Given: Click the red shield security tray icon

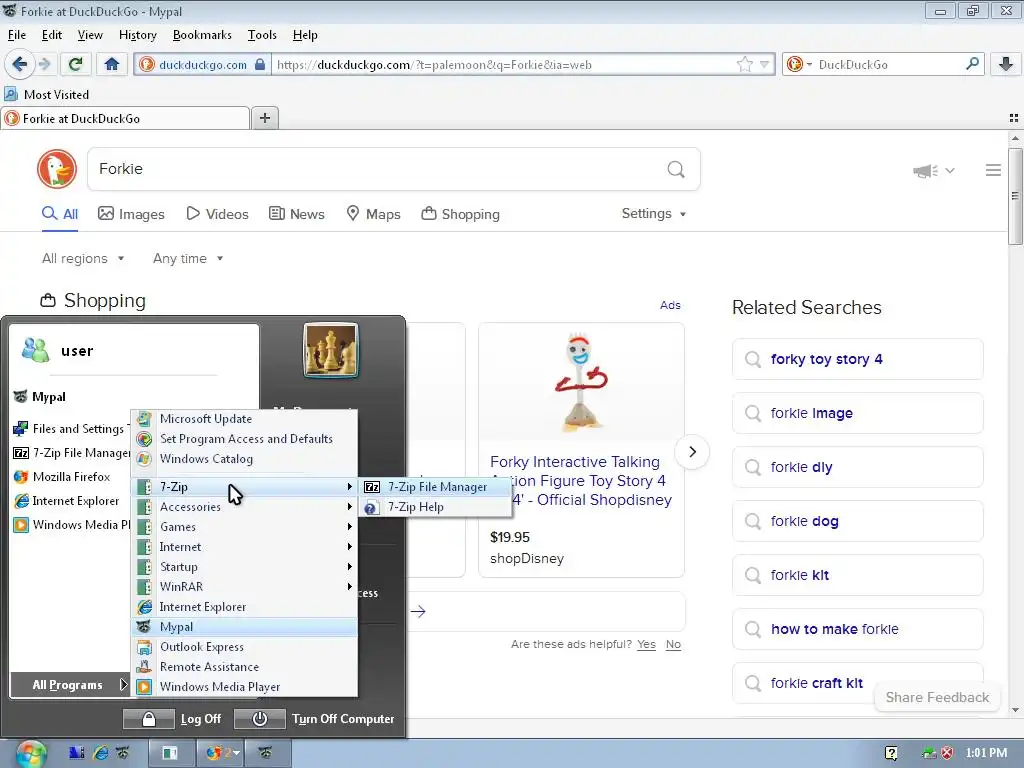Looking at the screenshot, I should click(948, 753).
